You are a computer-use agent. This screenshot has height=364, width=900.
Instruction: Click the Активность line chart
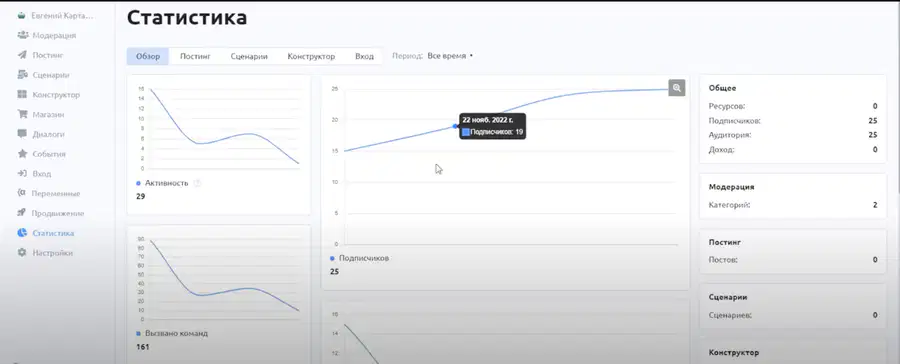point(219,129)
